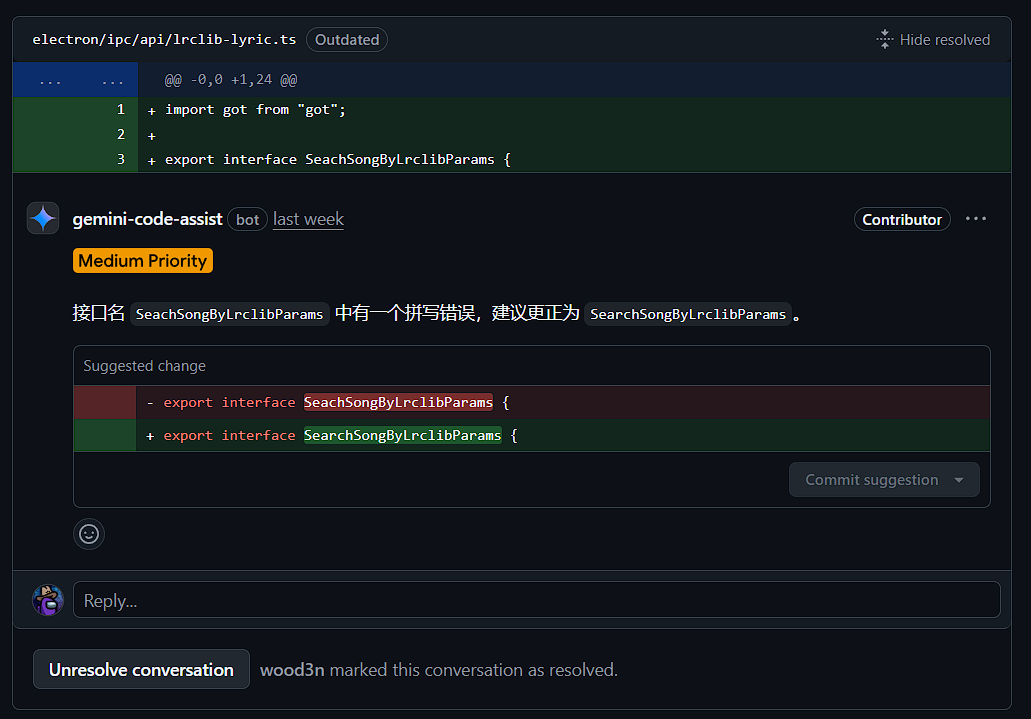
Task: Open the electron/ipc/api/lrclib-lyric.ts file link
Action: point(164,40)
